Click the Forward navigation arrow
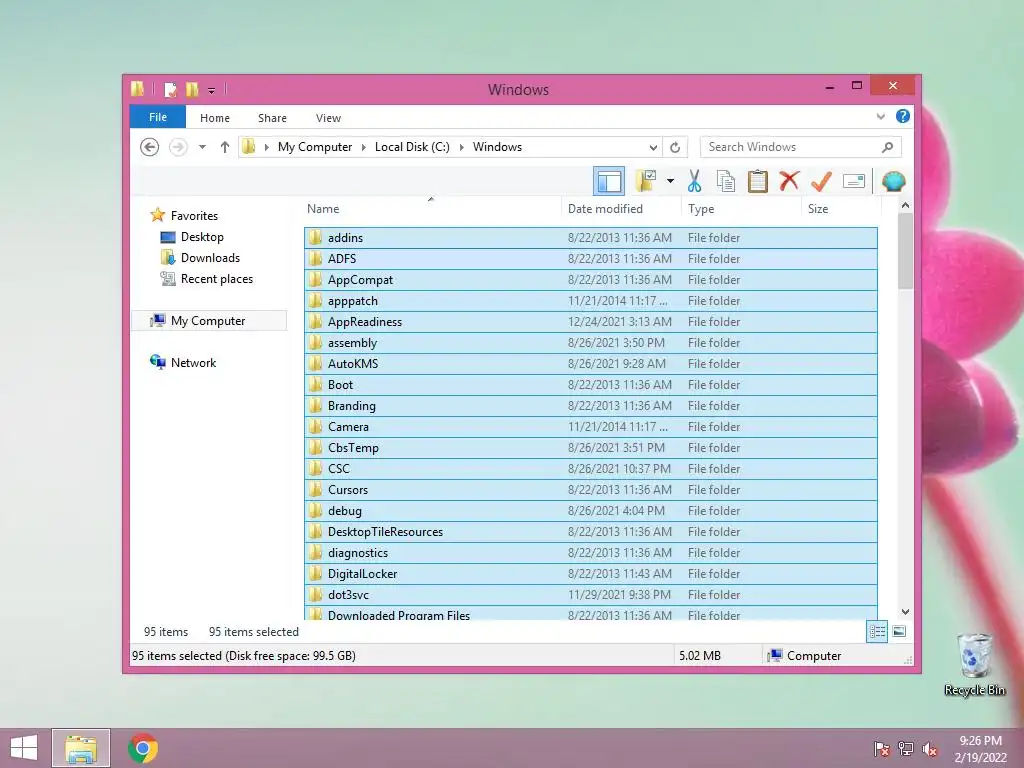The width and height of the screenshot is (1024, 768). 178,147
